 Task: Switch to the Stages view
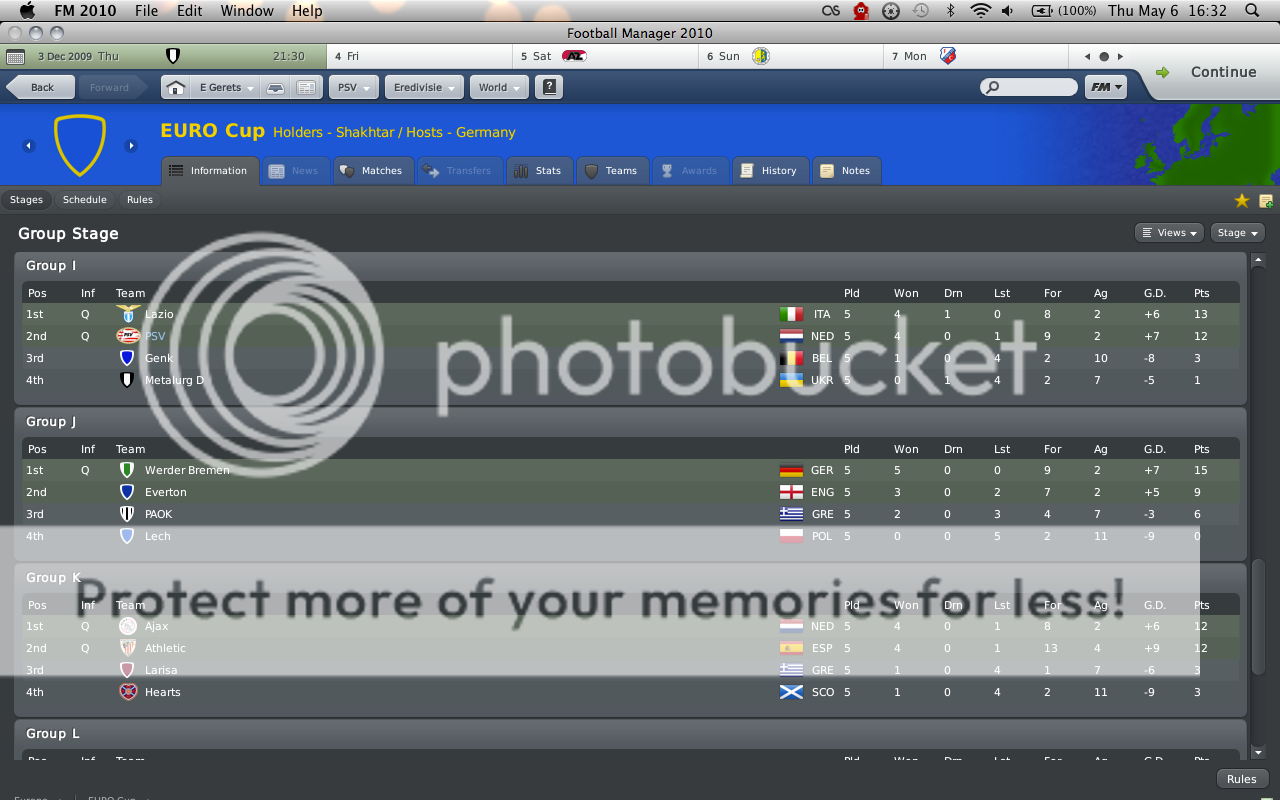click(x=26, y=200)
